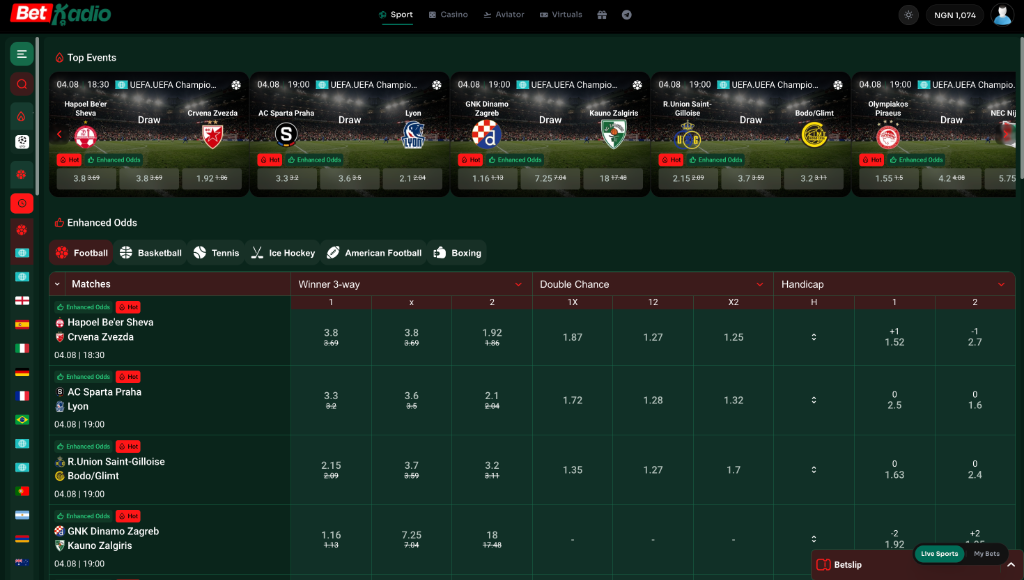Select the Champions League ball icon in sidebar
Image resolution: width=1024 pixels, height=580 pixels.
22,142
